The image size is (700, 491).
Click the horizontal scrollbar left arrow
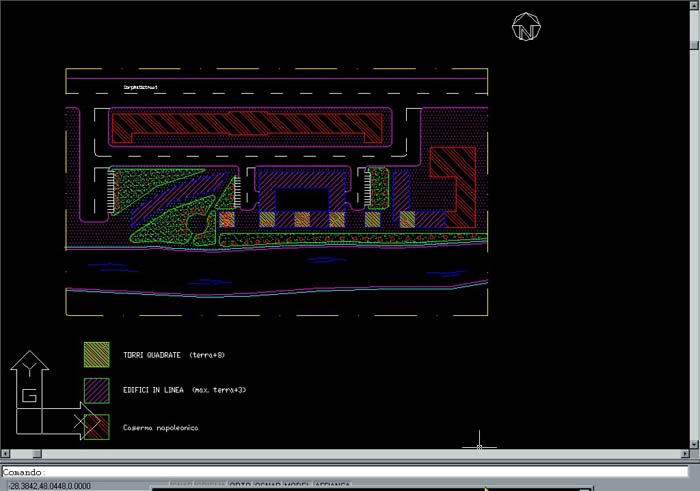[x=5, y=455]
